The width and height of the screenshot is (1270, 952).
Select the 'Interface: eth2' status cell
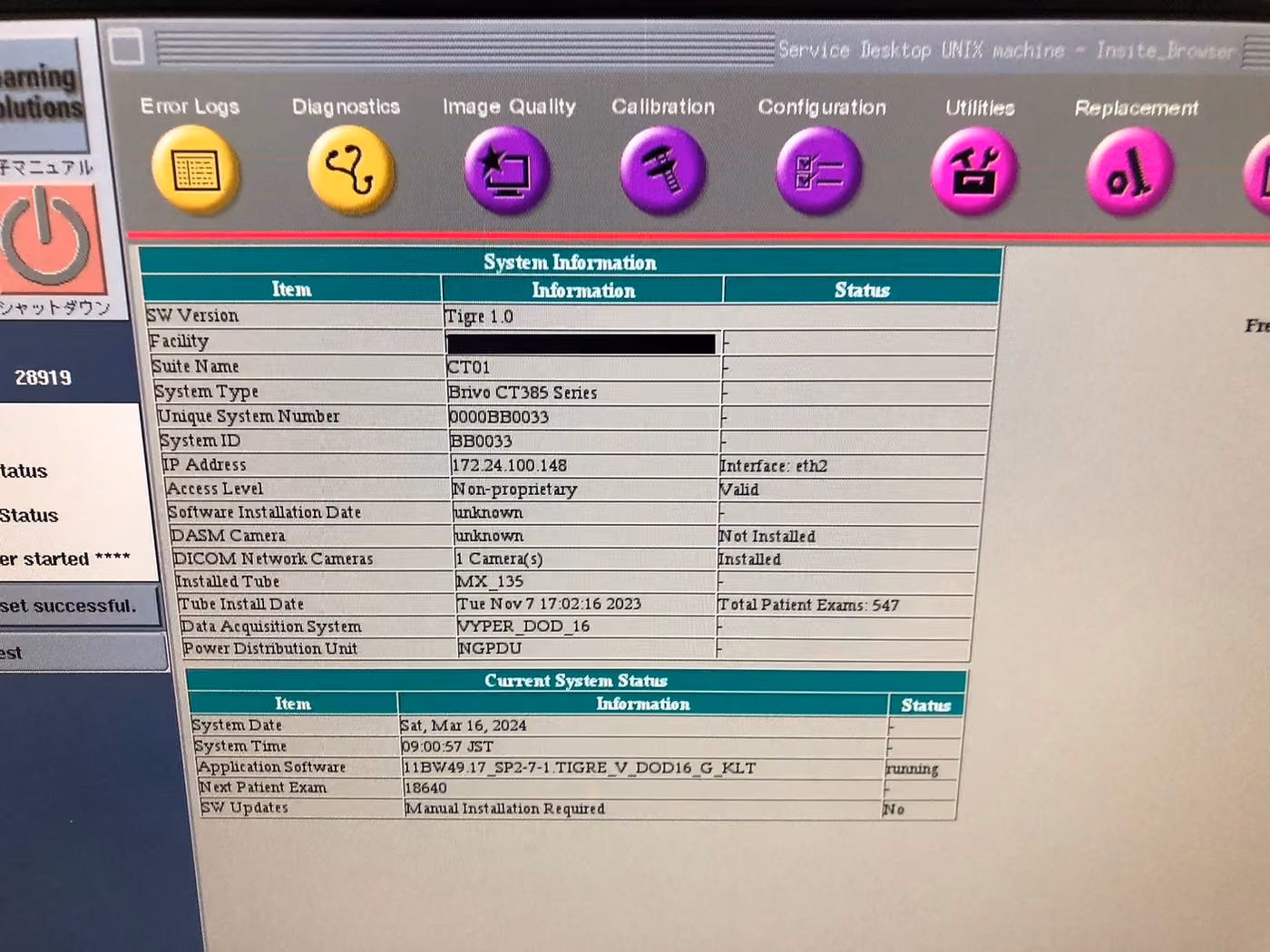pos(774,466)
